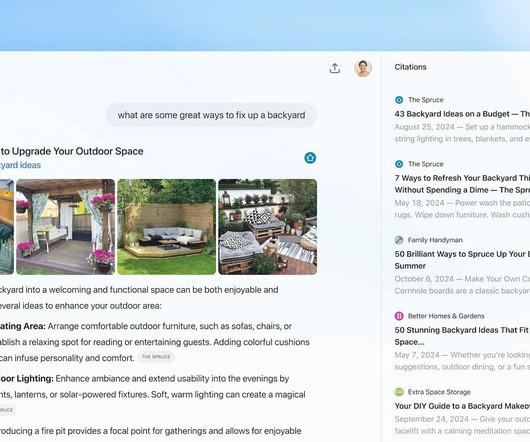Open 'Your DIY Guide to a Backyard Makeover'
530x442 pixels.
point(462,406)
